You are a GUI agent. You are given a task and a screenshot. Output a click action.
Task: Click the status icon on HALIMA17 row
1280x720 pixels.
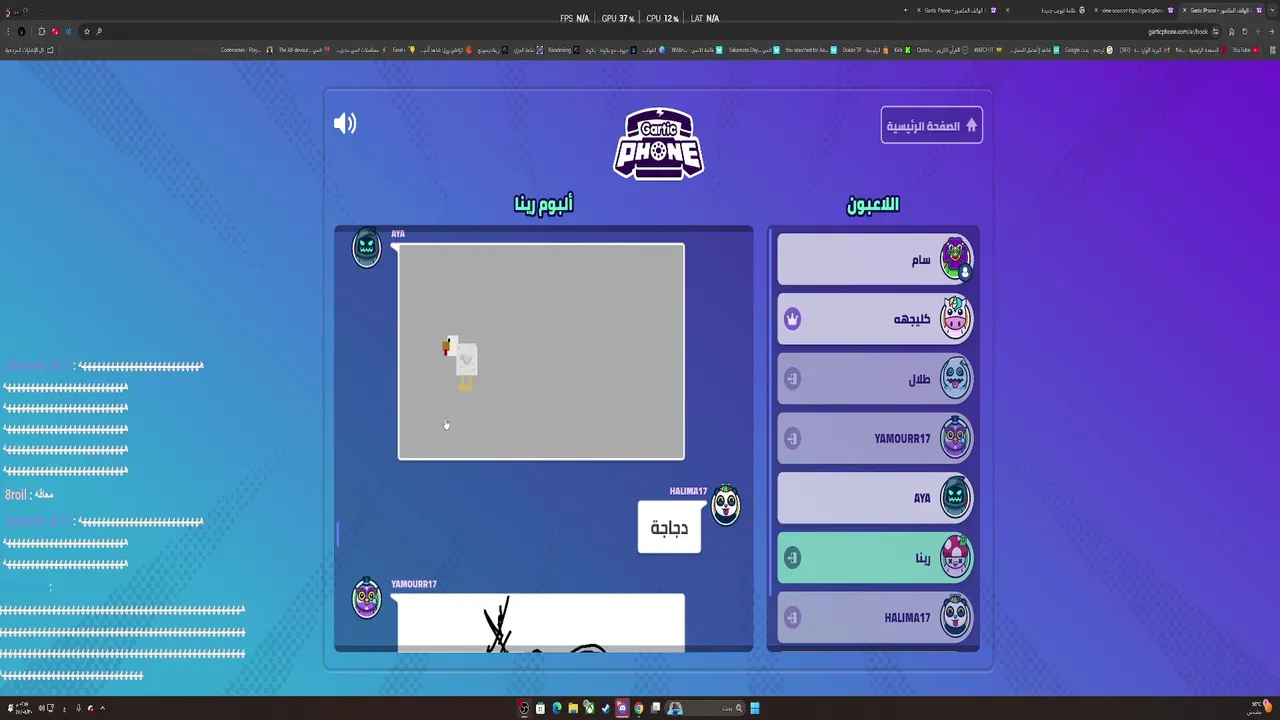tap(792, 617)
